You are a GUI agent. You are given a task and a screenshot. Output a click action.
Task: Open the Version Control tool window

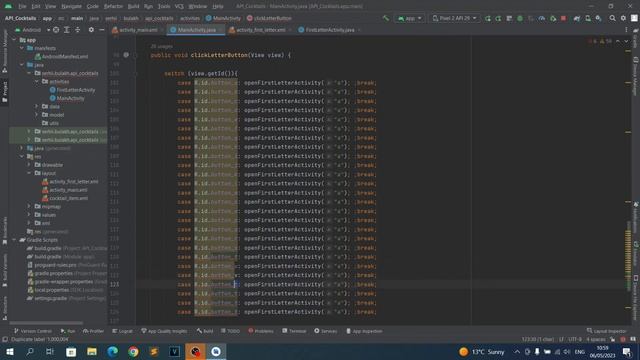[x=33, y=331]
